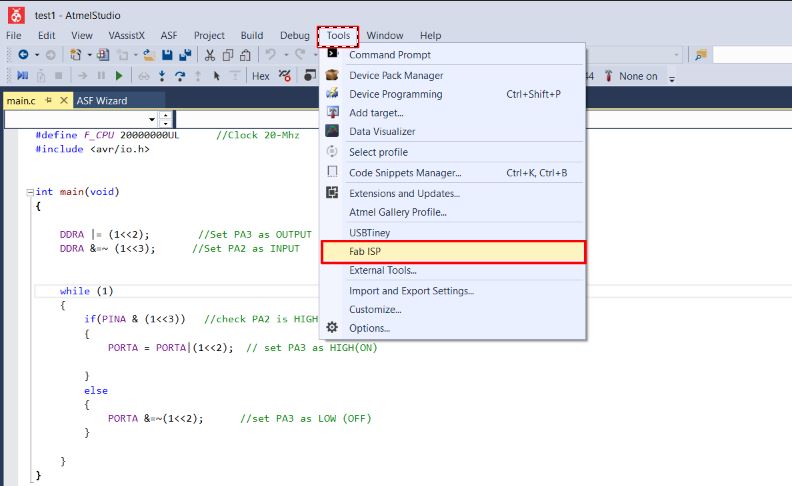This screenshot has width=792, height=486.
Task: Open Extensions and Updates...
Action: 453,193
